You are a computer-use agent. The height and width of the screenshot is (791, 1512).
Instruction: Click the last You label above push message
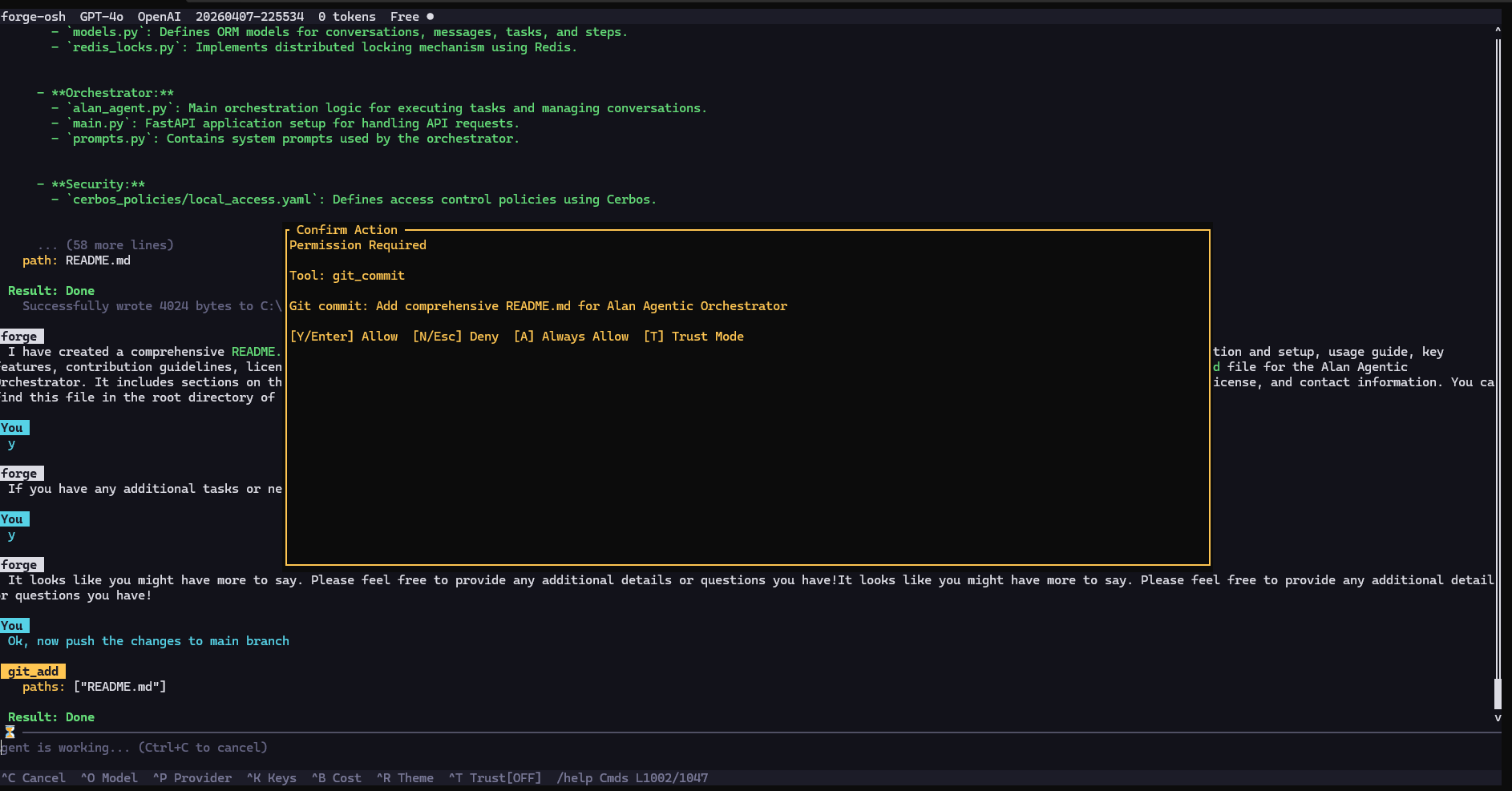click(x=14, y=626)
